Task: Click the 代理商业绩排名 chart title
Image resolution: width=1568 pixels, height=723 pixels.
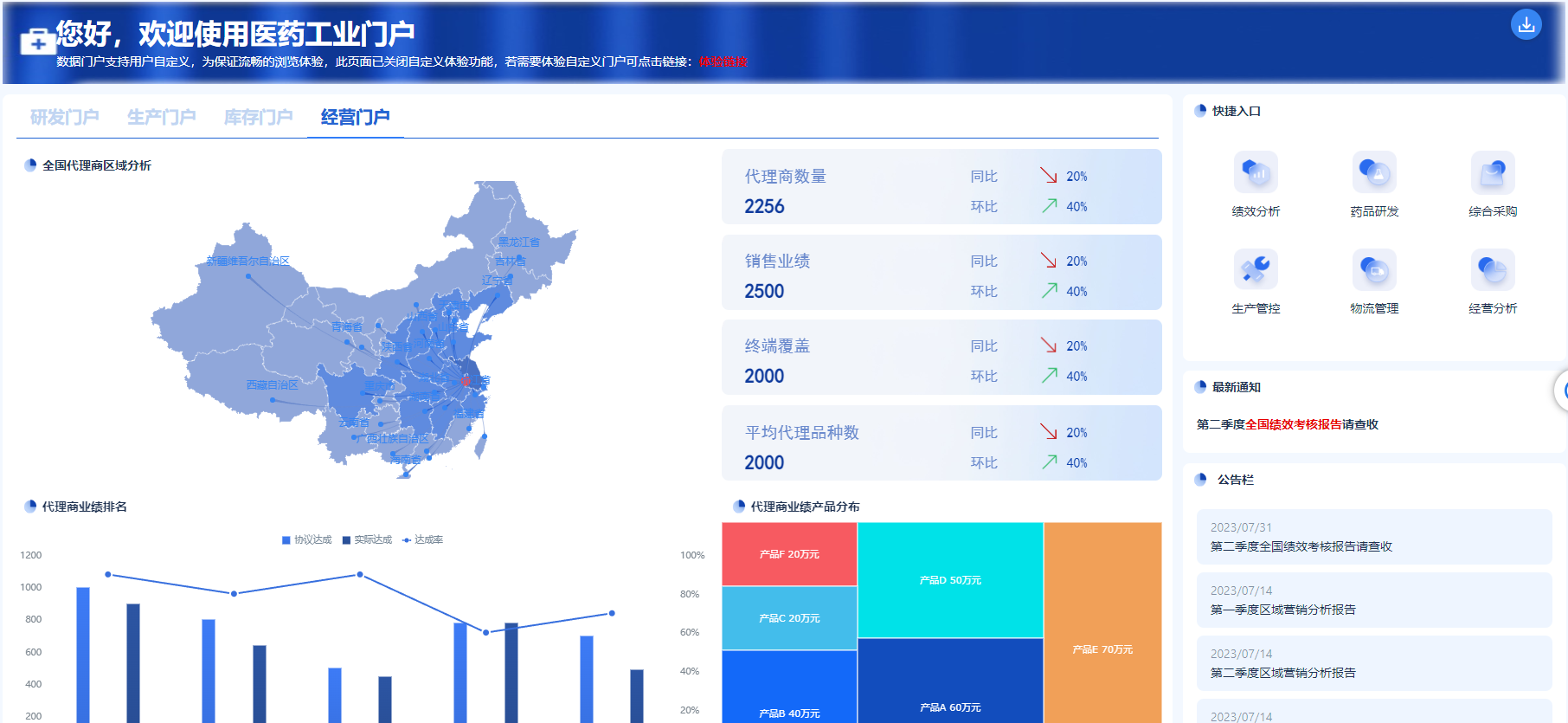Action: [x=85, y=507]
